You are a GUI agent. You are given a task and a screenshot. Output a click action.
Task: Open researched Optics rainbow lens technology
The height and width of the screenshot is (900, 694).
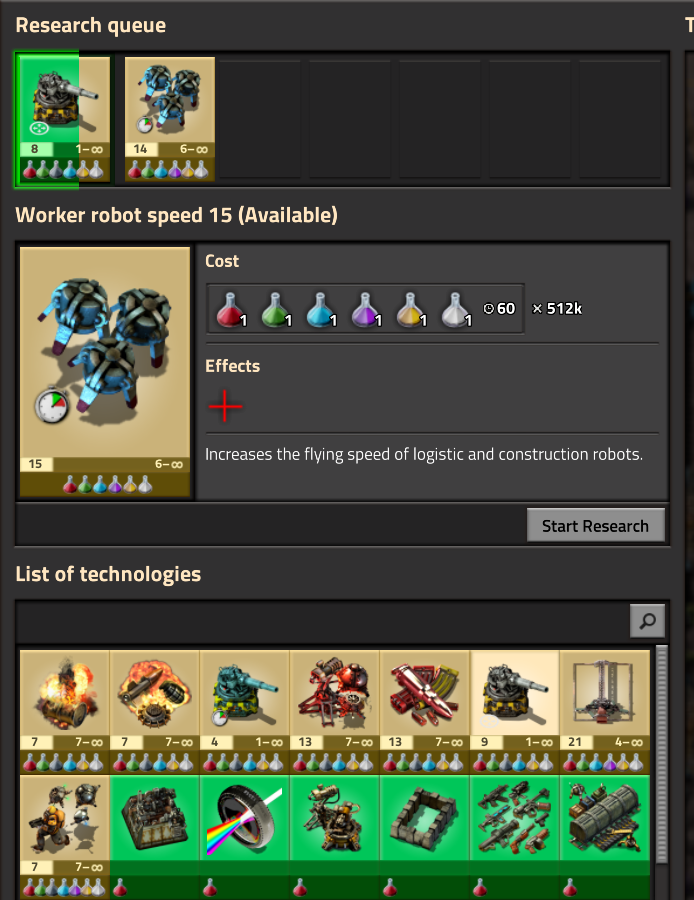[245, 837]
